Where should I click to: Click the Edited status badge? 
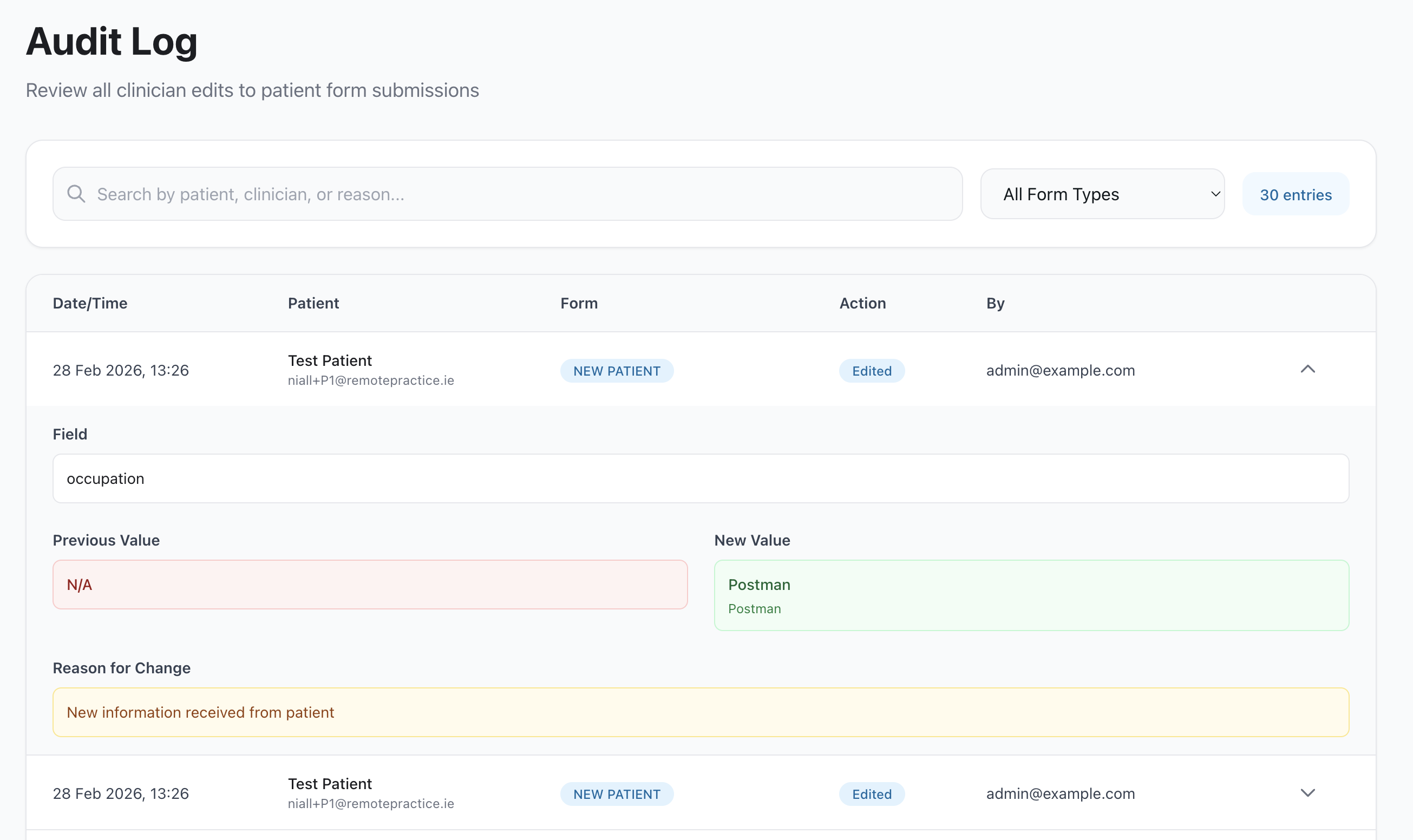871,371
